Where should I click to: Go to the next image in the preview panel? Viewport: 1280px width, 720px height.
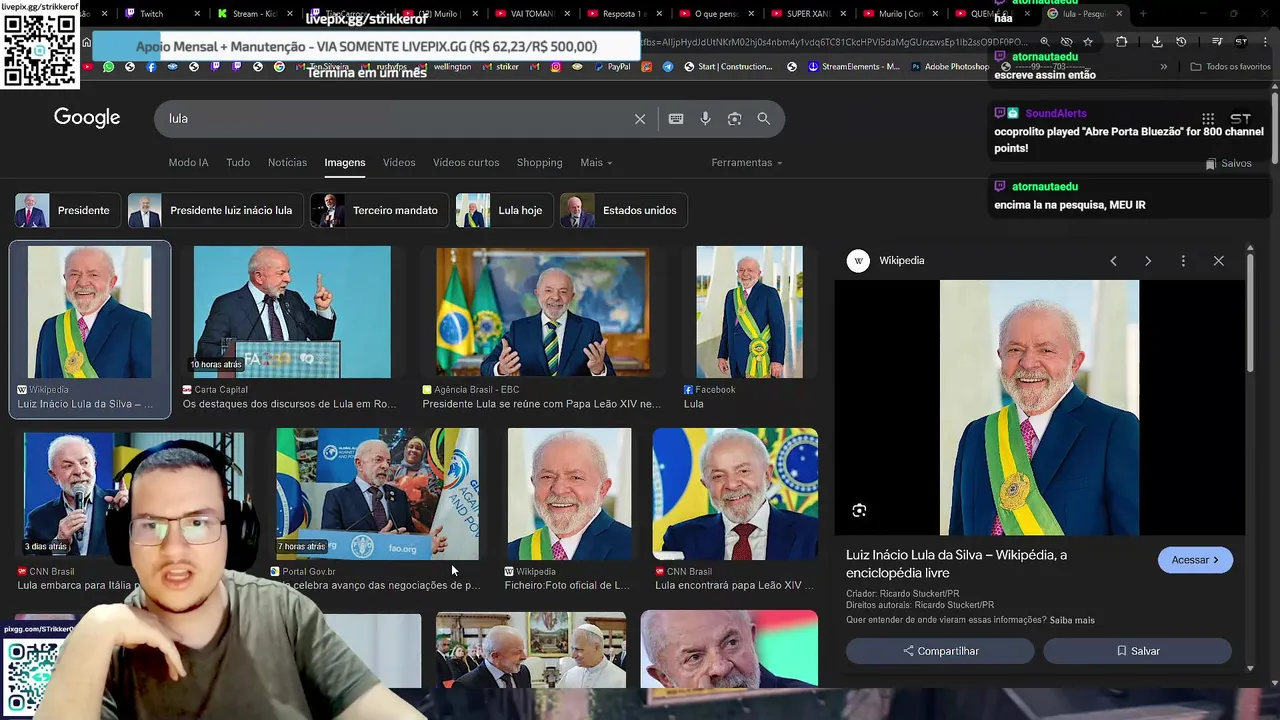pyautogui.click(x=1148, y=261)
